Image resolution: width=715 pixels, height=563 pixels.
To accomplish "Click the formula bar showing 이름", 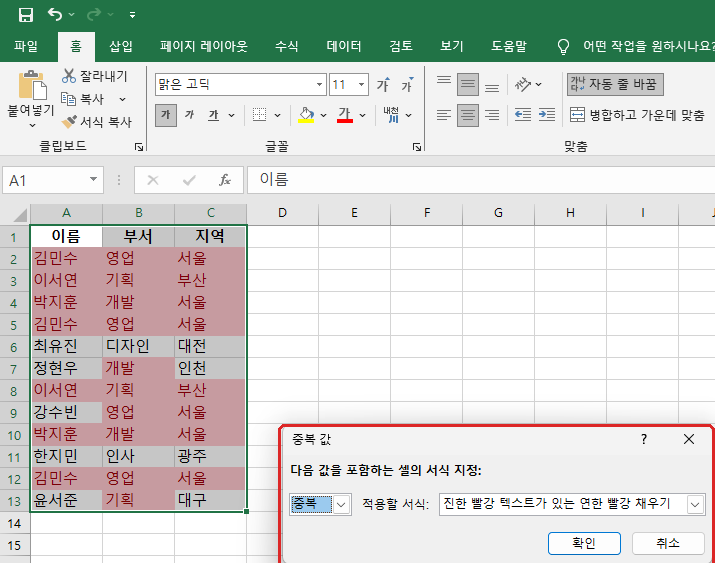I will pos(481,180).
